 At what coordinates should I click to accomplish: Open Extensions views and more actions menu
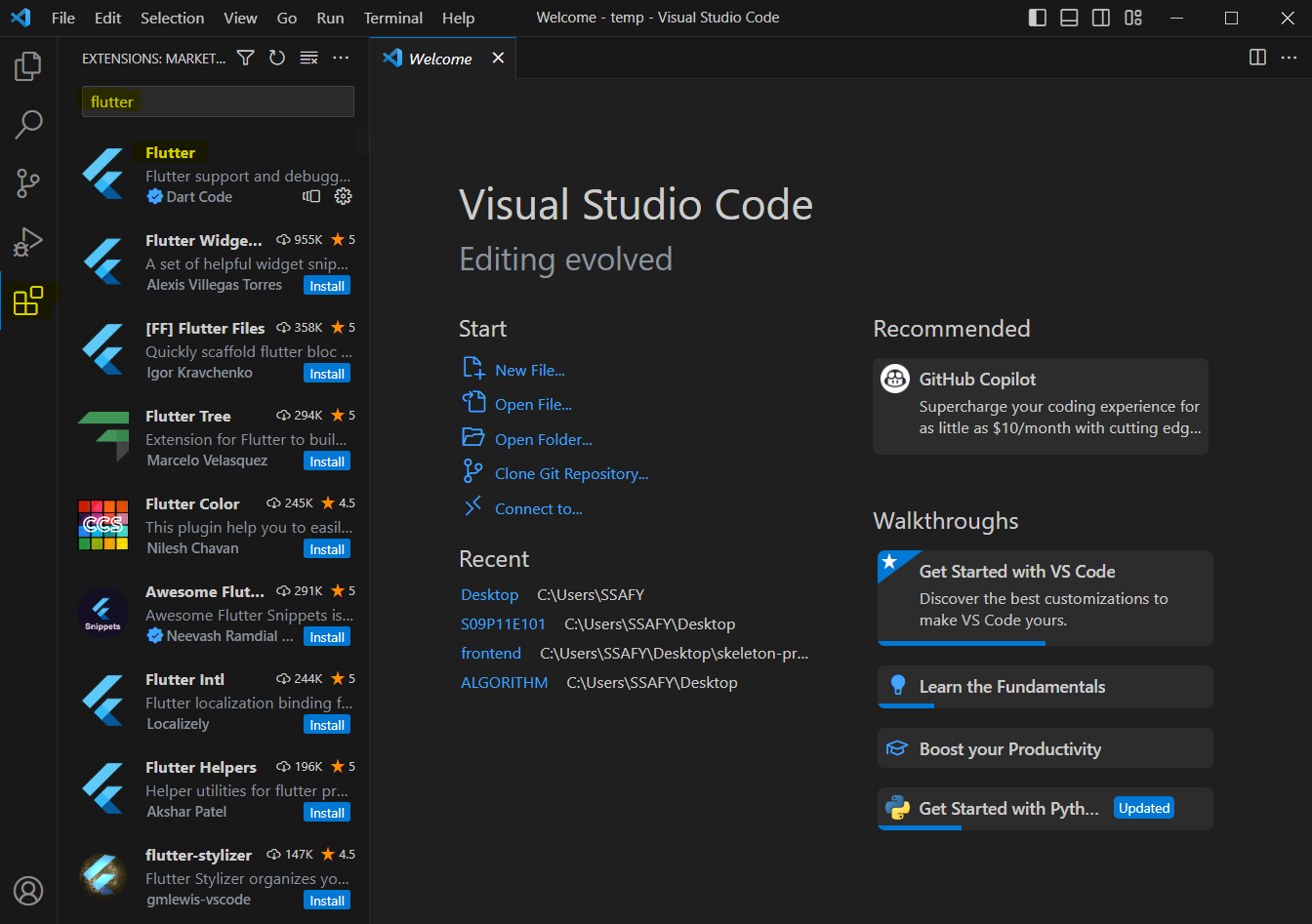tap(341, 59)
